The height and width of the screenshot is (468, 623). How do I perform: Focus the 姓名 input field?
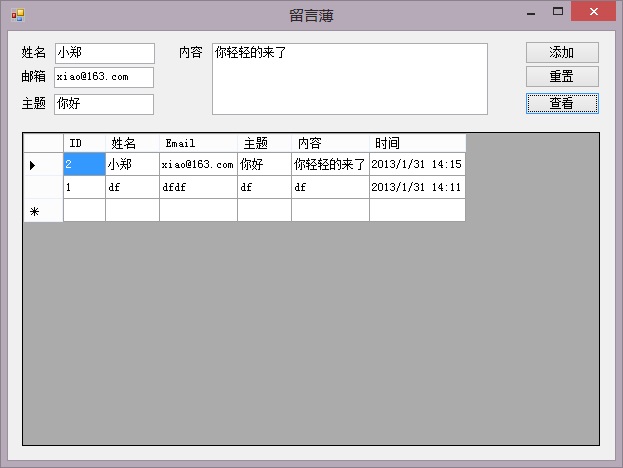pyautogui.click(x=104, y=53)
